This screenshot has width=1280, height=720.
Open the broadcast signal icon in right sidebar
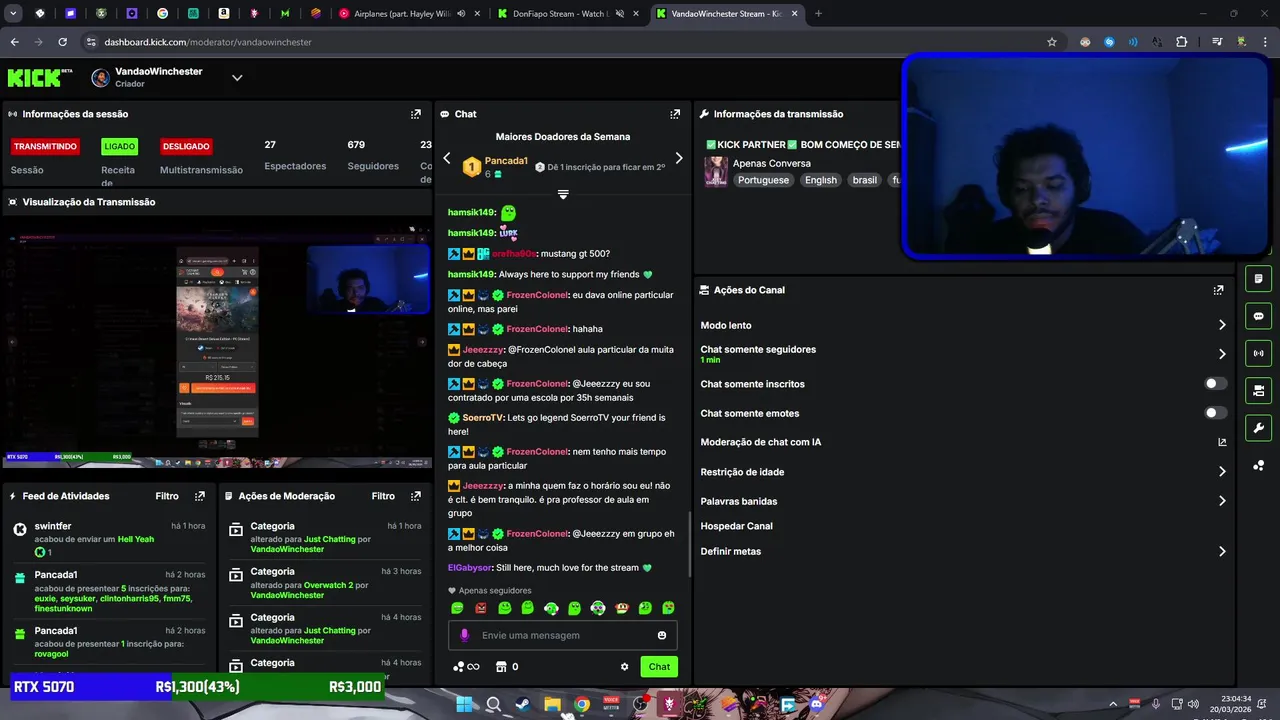click(x=1258, y=353)
